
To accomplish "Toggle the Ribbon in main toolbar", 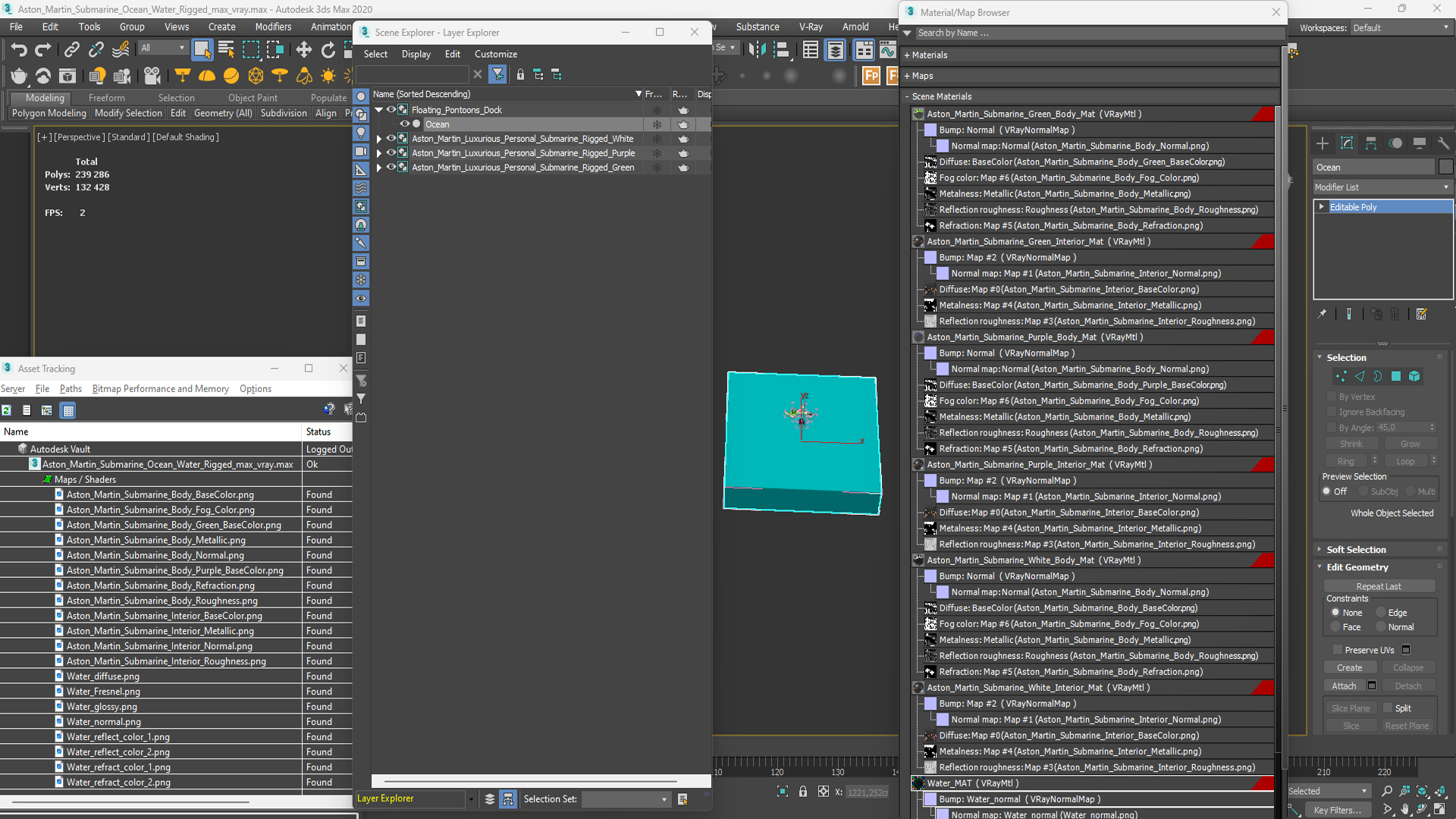I will click(864, 50).
